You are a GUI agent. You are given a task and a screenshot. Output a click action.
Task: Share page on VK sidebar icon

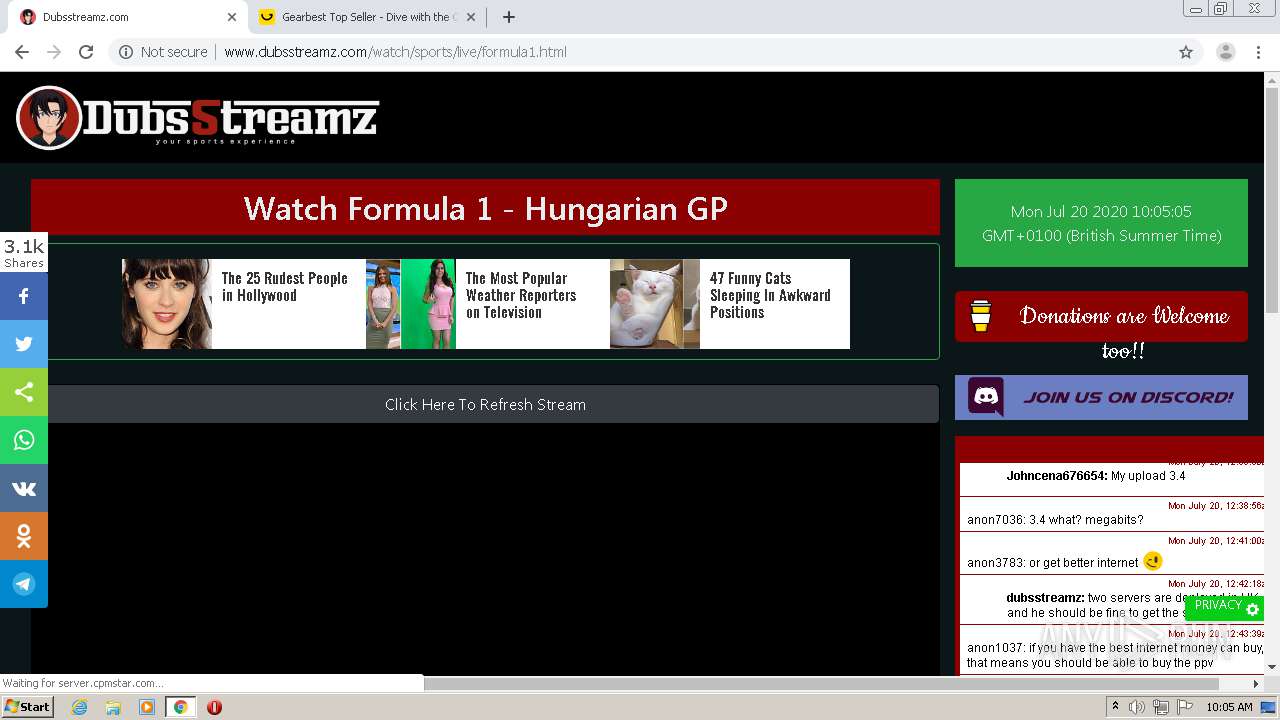[24, 488]
